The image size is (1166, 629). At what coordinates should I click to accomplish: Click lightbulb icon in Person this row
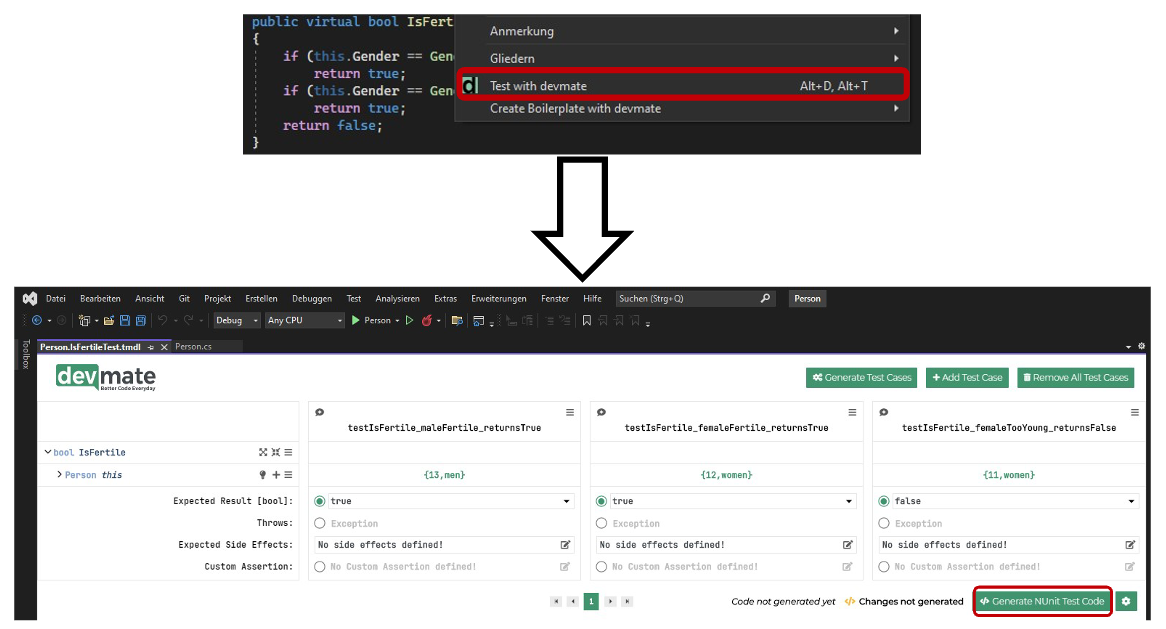262,474
